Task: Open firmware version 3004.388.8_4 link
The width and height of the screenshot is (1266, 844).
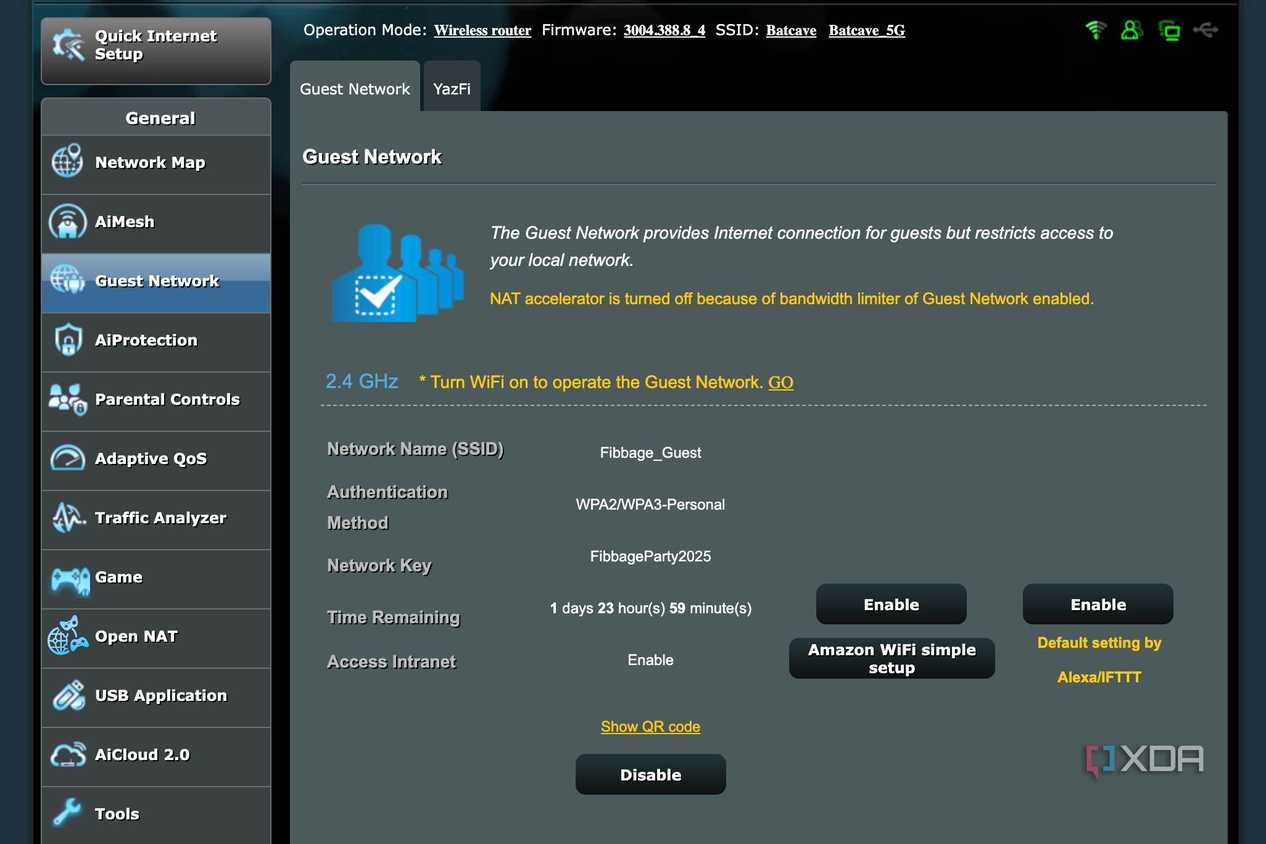Action: pyautogui.click(x=664, y=31)
